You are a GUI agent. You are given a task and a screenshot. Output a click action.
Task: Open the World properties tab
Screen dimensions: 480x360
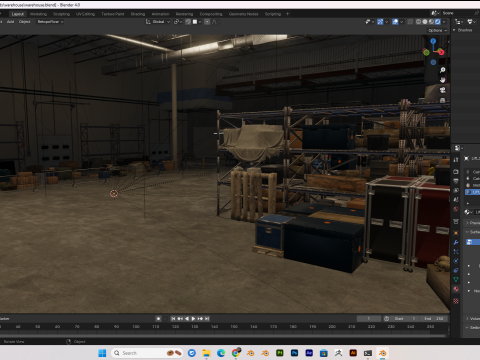click(456, 209)
